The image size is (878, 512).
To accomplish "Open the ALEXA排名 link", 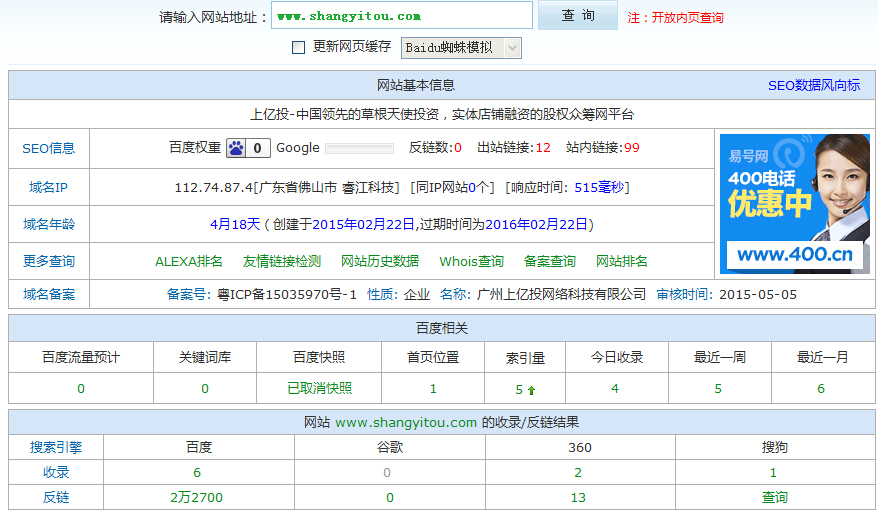I will (189, 262).
